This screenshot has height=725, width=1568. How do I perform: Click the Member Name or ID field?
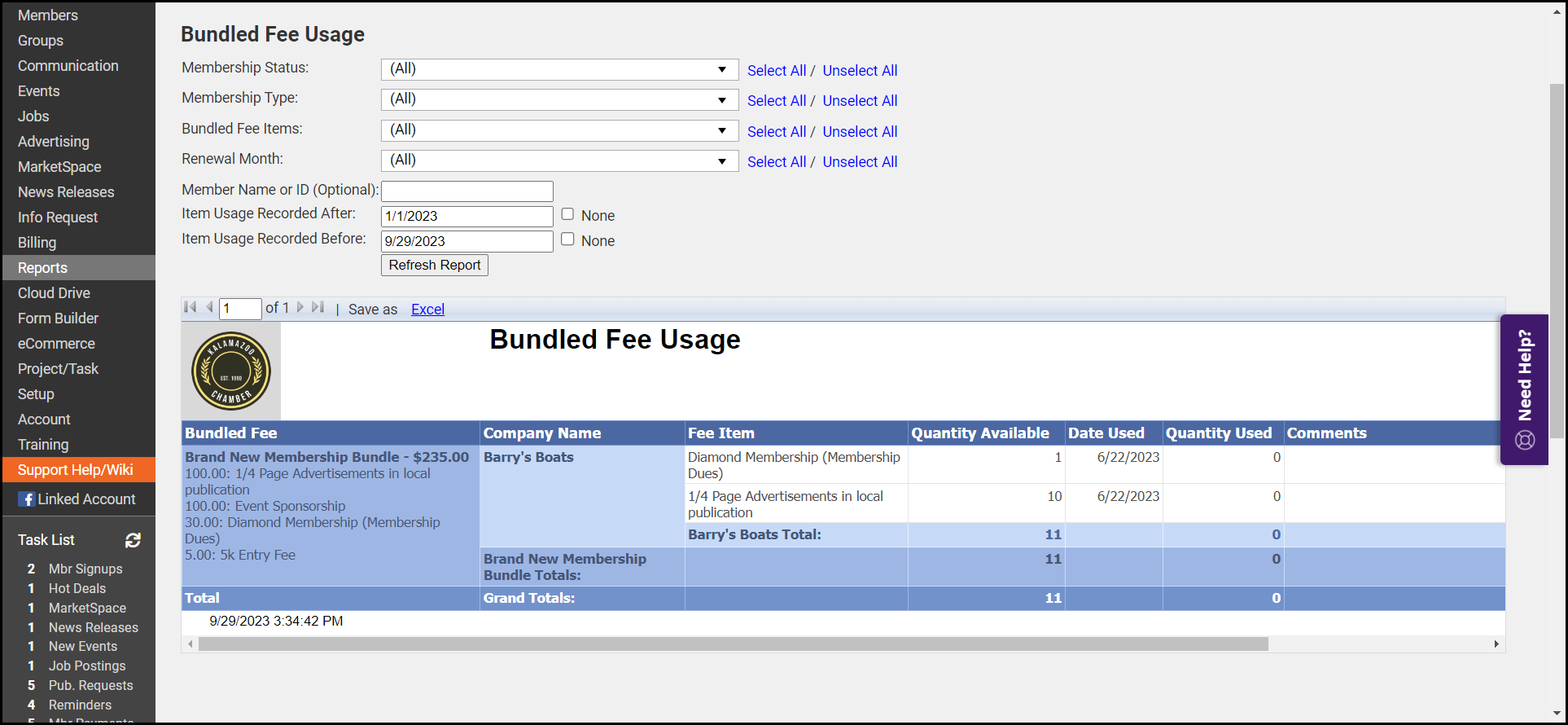coord(467,191)
